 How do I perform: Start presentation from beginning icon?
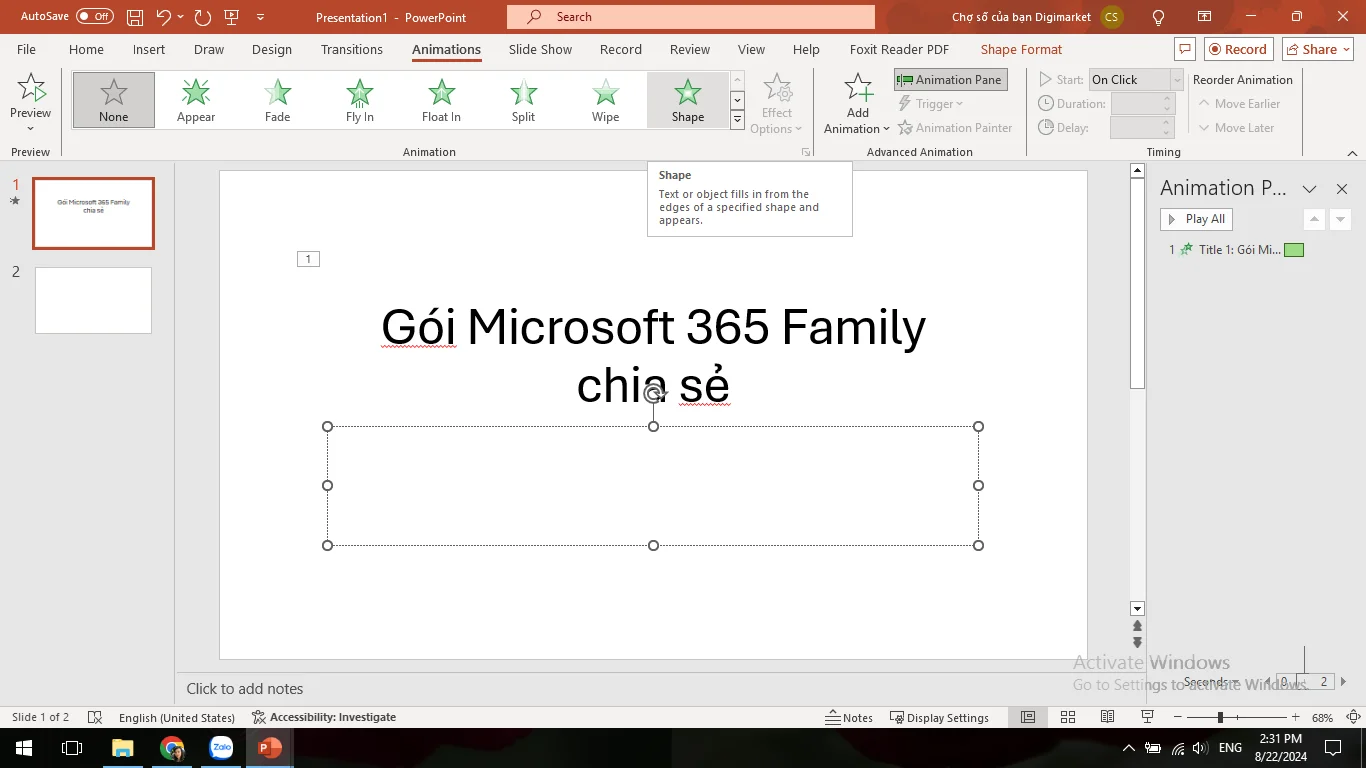click(x=232, y=17)
